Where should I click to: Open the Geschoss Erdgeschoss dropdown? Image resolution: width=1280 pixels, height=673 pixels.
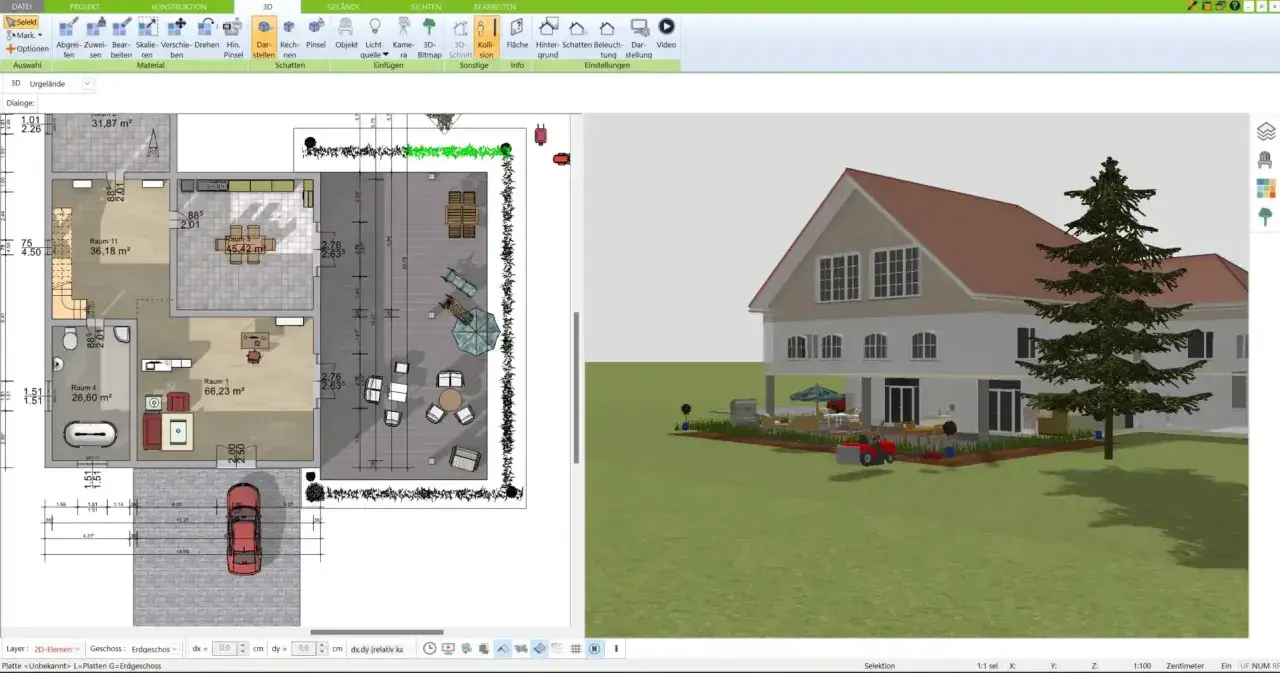[155, 649]
